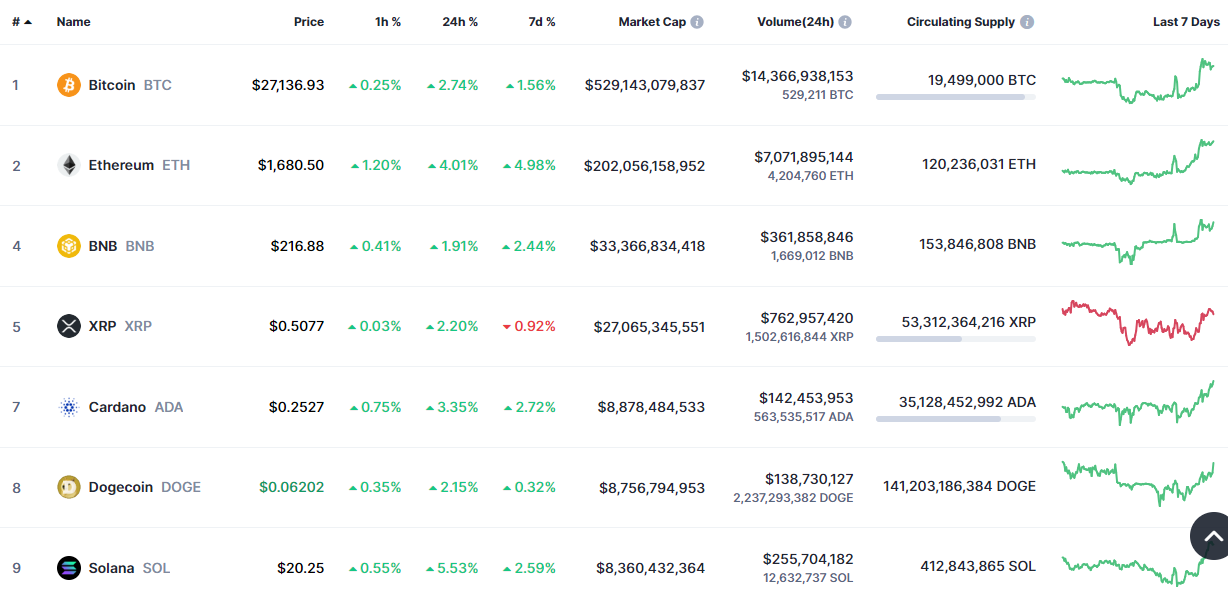Open the Dogecoin DOGE name link

pyautogui.click(x=145, y=487)
